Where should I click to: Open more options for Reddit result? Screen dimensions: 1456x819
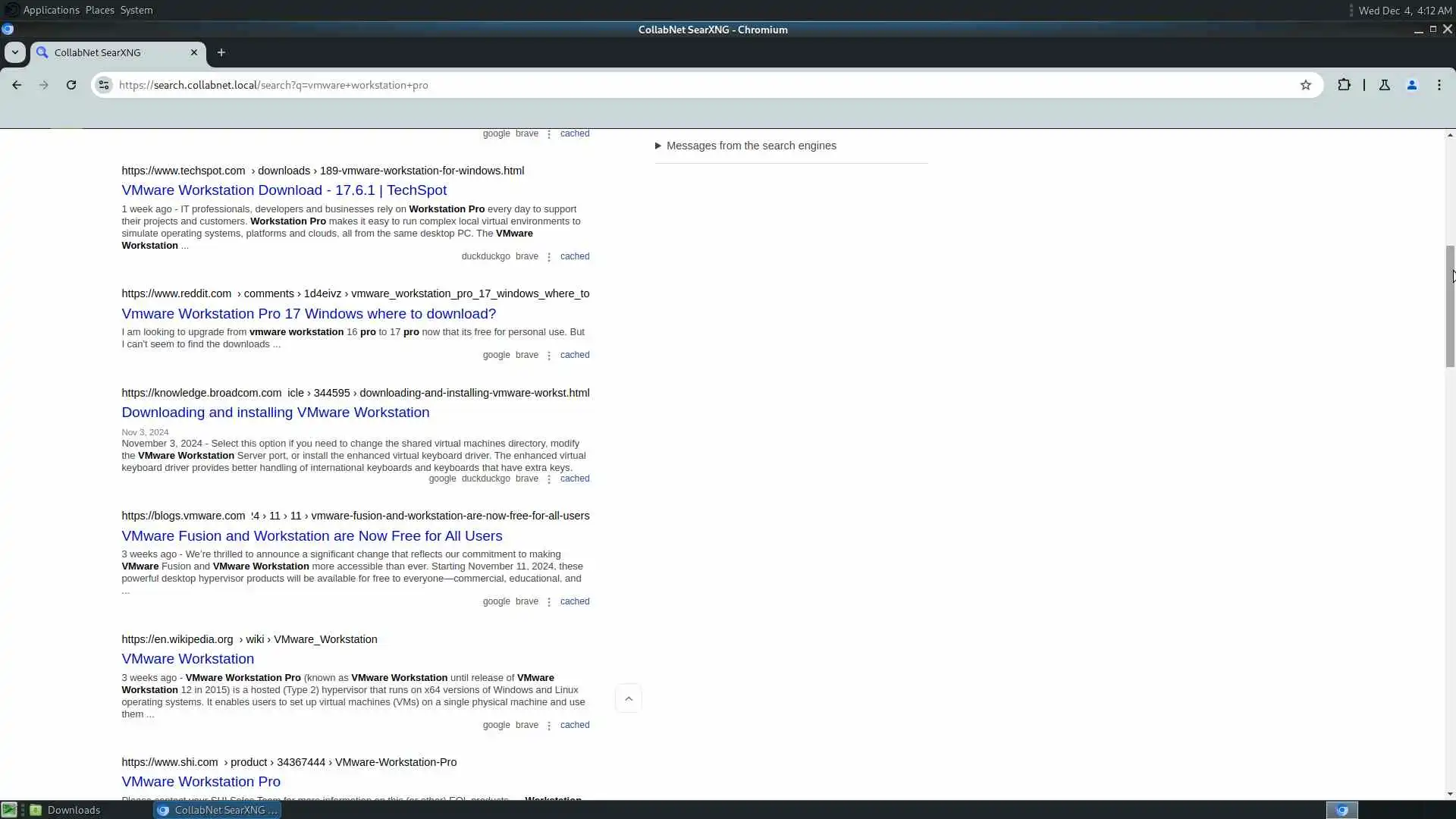point(549,356)
